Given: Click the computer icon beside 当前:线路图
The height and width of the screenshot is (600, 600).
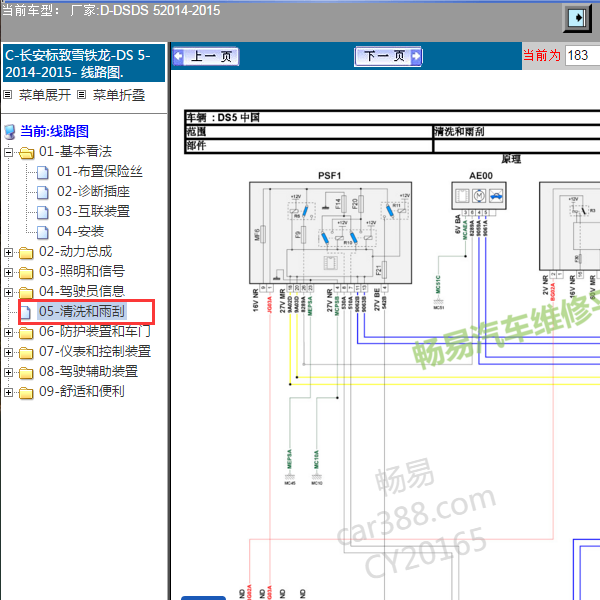Looking at the screenshot, I should click(10, 132).
